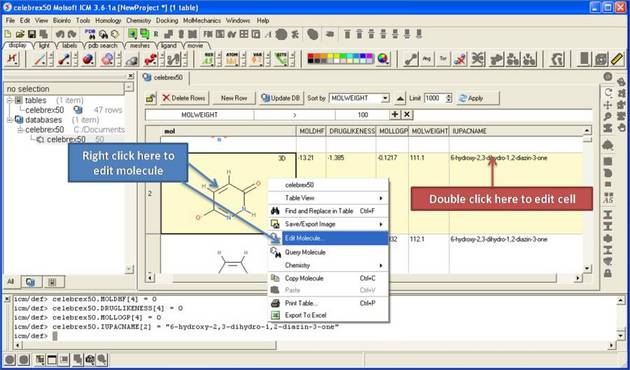Viewport: 630px width, 370px height.
Task: Click the Limit 1000 input field
Action: (x=435, y=98)
